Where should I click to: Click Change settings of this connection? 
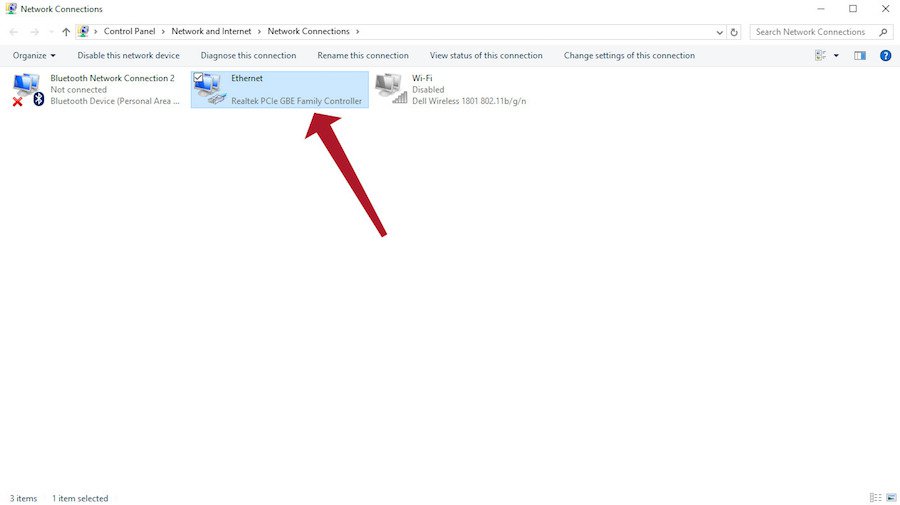(x=629, y=56)
